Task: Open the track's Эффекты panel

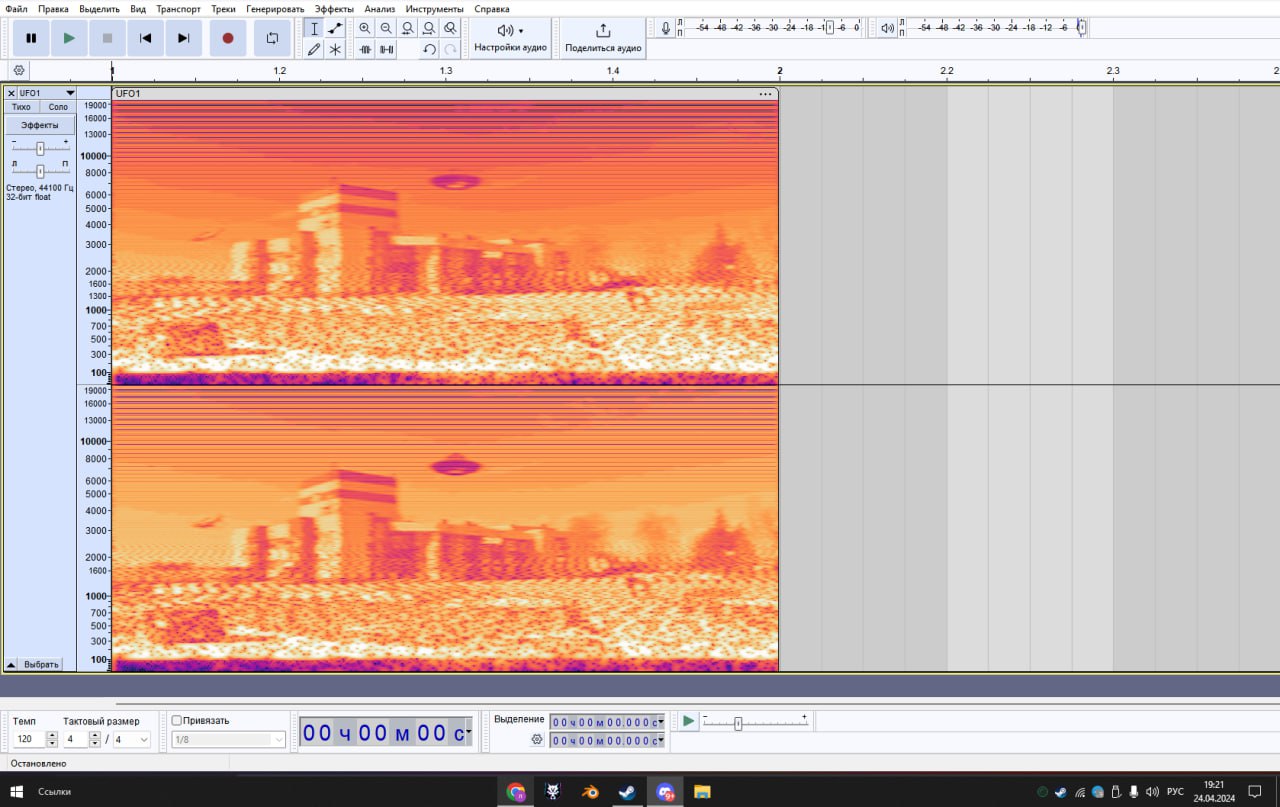Action: [40, 125]
